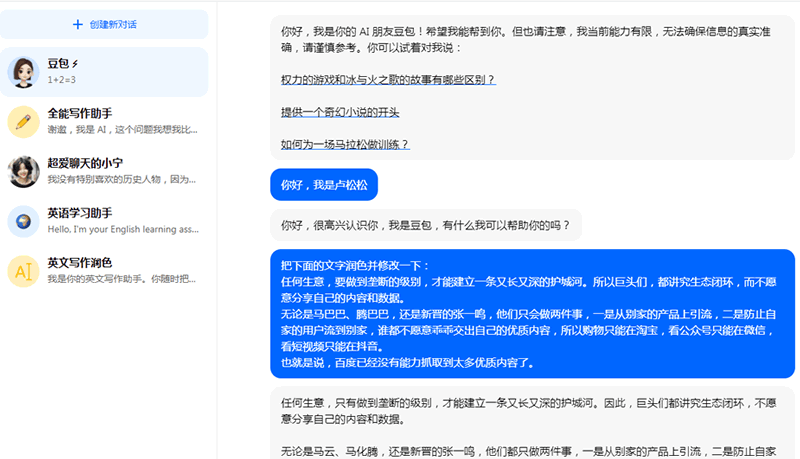The height and width of the screenshot is (459, 800).
Task: Click the lightning icon beside 豆包
Action: 75,64
